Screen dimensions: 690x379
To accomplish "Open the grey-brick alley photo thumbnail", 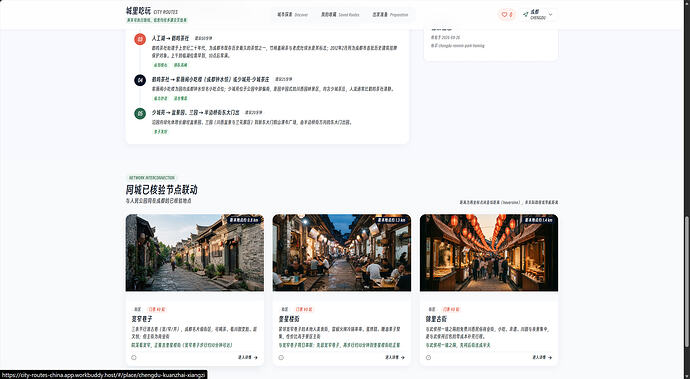I will coord(195,253).
